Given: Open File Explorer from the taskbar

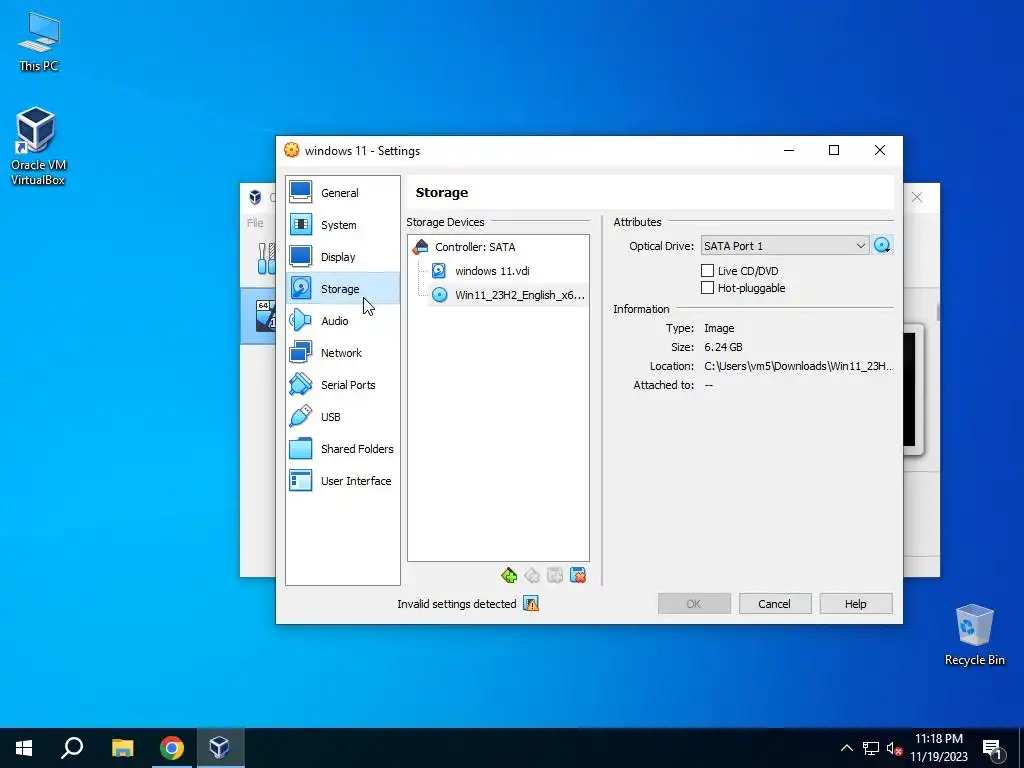Looking at the screenshot, I should click(122, 748).
